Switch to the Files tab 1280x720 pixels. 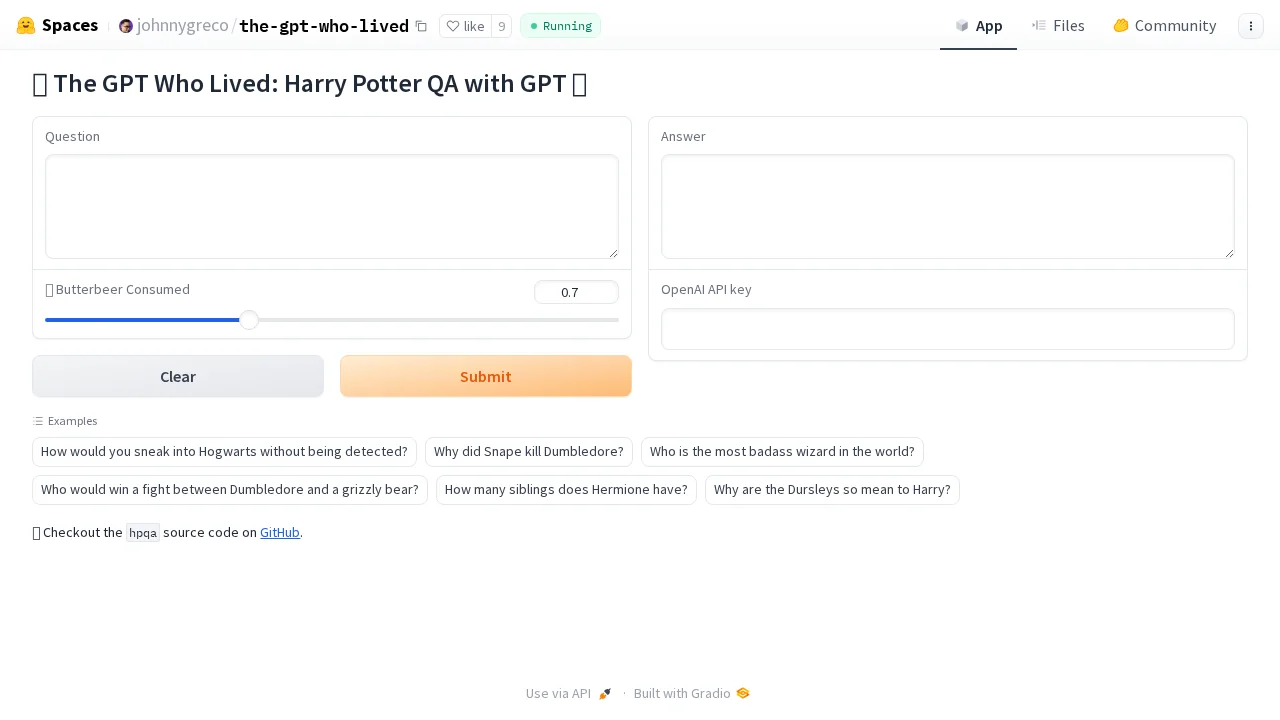click(x=1058, y=26)
